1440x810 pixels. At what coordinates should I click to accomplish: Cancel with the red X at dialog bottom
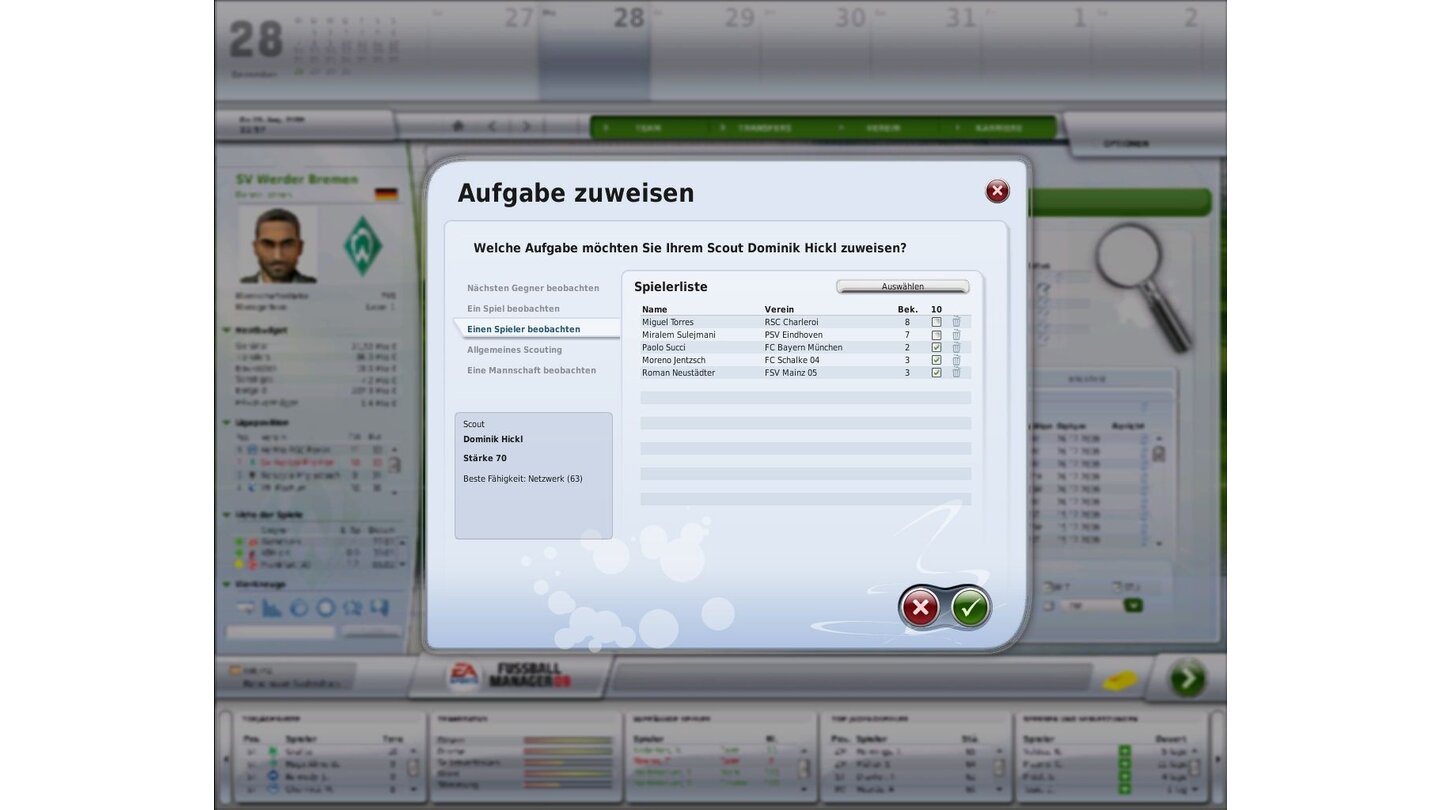[920, 607]
